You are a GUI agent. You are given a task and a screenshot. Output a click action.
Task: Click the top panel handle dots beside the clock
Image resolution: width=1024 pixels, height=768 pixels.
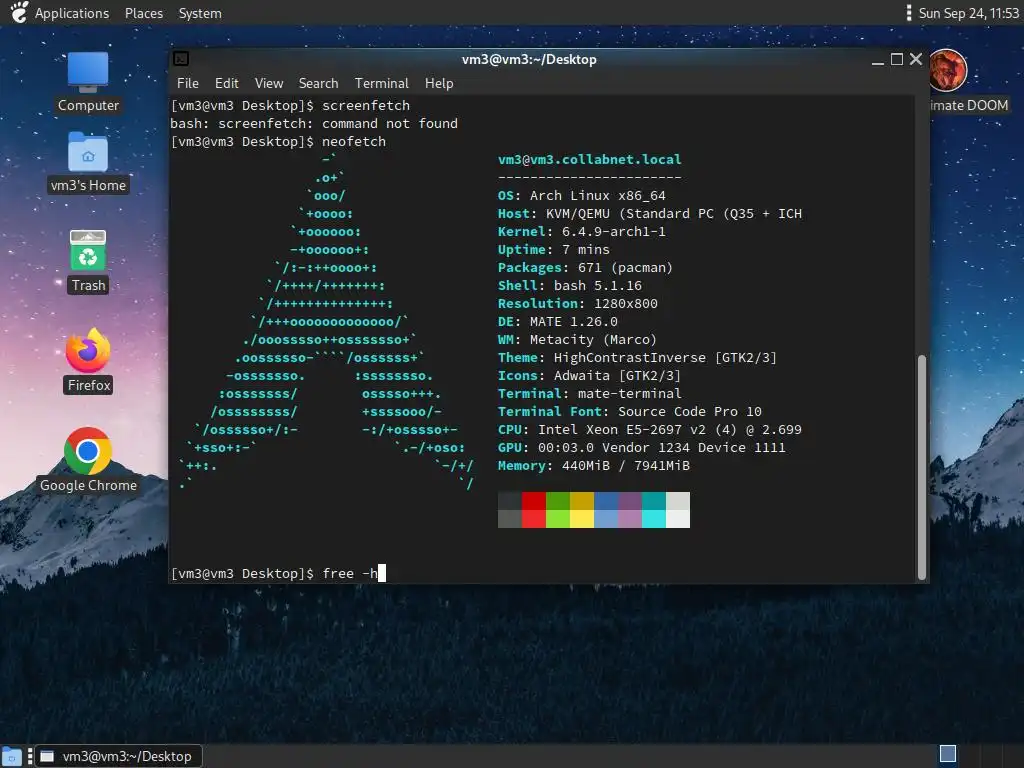[908, 12]
